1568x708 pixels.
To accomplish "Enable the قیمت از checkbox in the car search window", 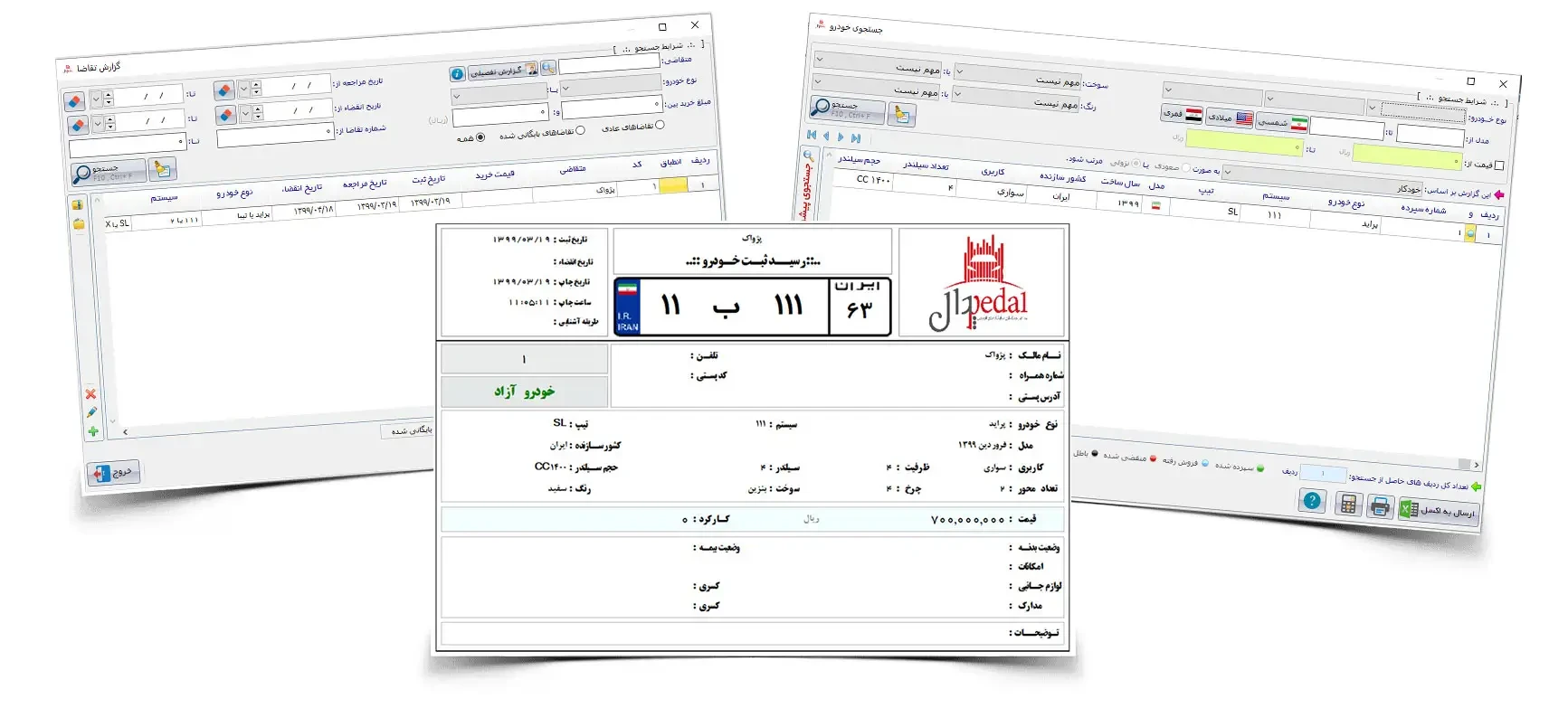I will click(1499, 165).
